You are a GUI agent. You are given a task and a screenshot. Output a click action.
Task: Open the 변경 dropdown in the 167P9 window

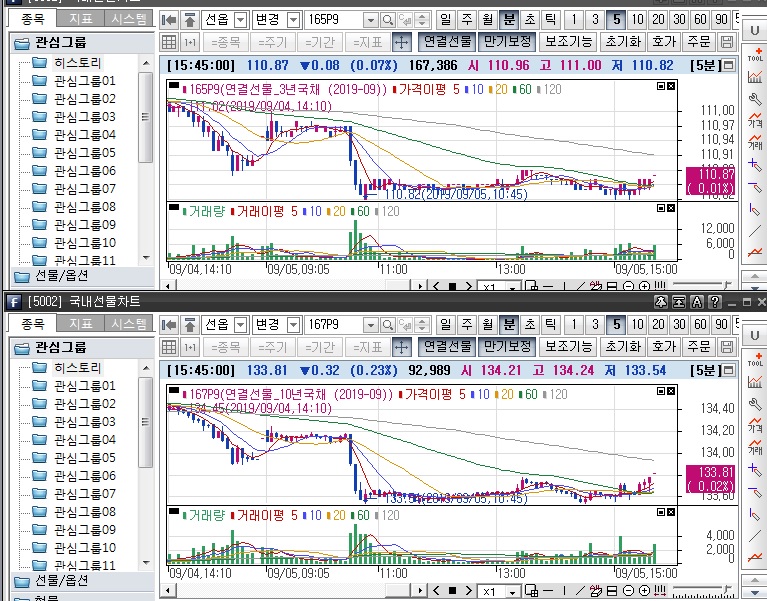point(293,325)
